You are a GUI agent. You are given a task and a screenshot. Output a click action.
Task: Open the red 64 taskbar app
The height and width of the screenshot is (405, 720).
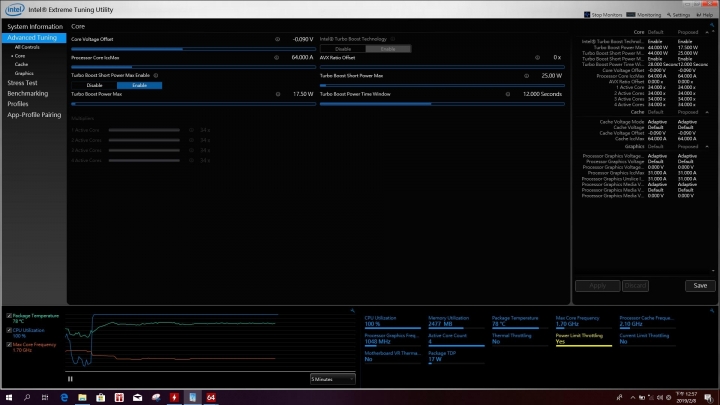tap(211, 397)
